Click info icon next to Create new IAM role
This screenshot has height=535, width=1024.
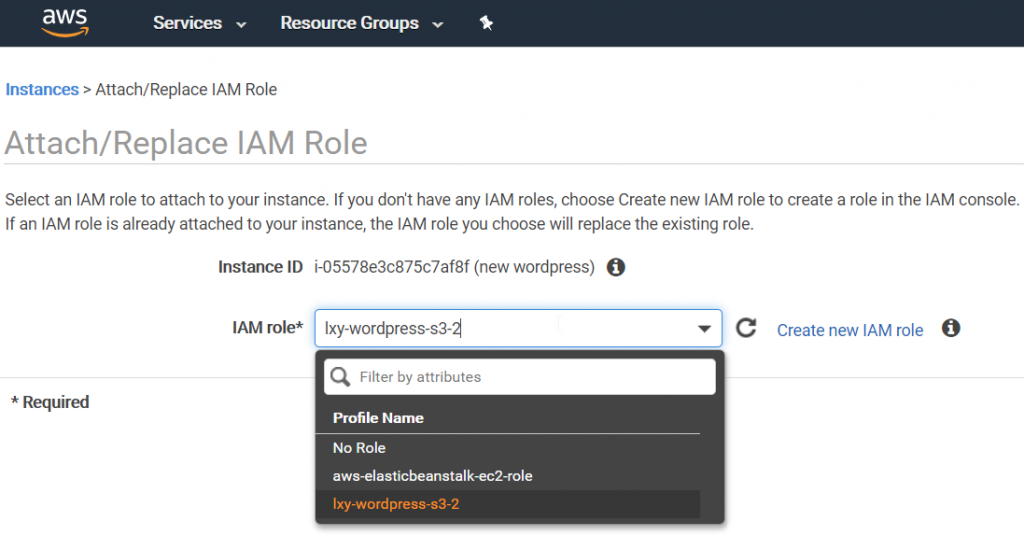pyautogui.click(x=951, y=328)
